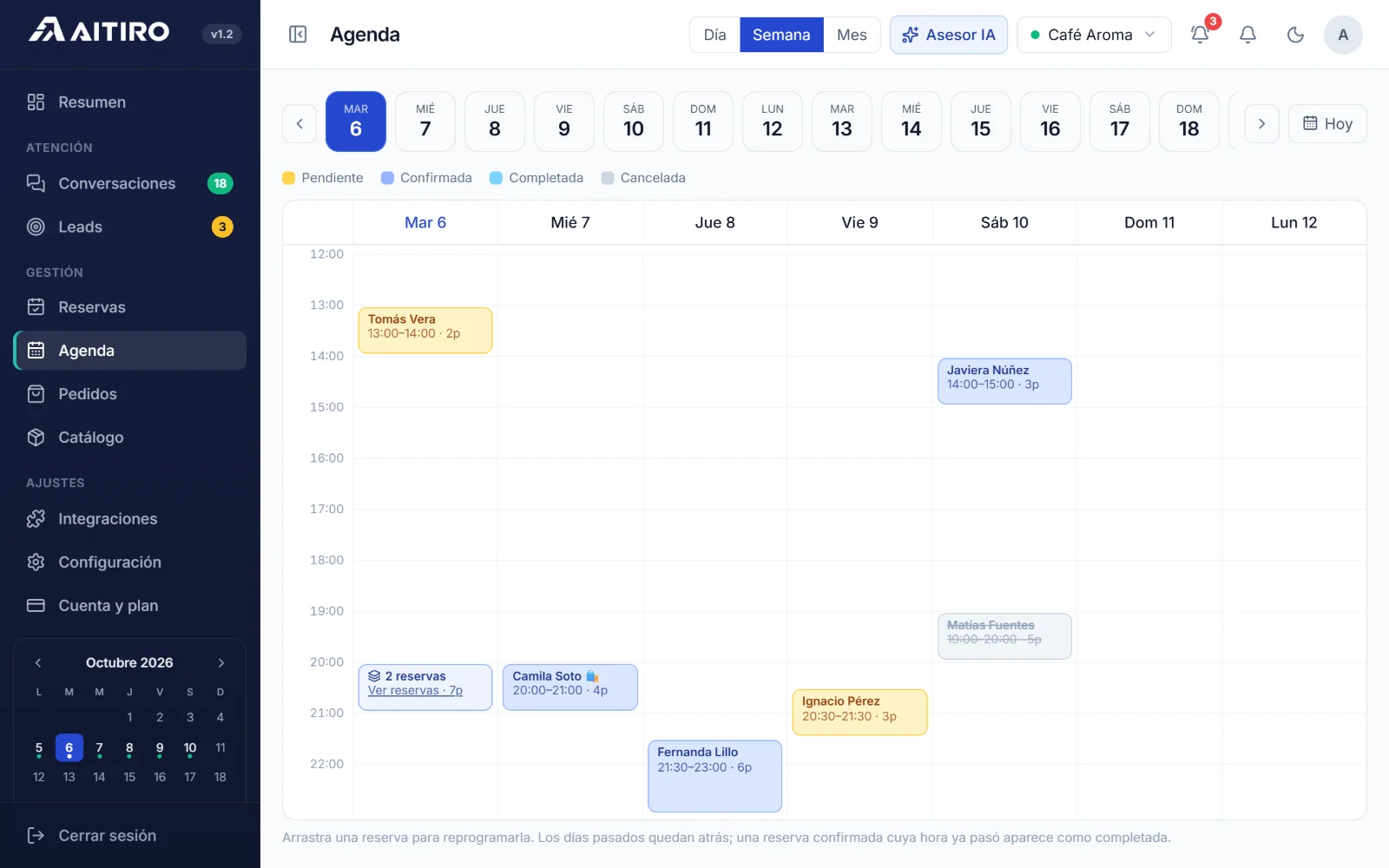Screen dimensions: 1389x868
Task: Click the Cerrar sesión logout icon
Action: pyautogui.click(x=36, y=836)
